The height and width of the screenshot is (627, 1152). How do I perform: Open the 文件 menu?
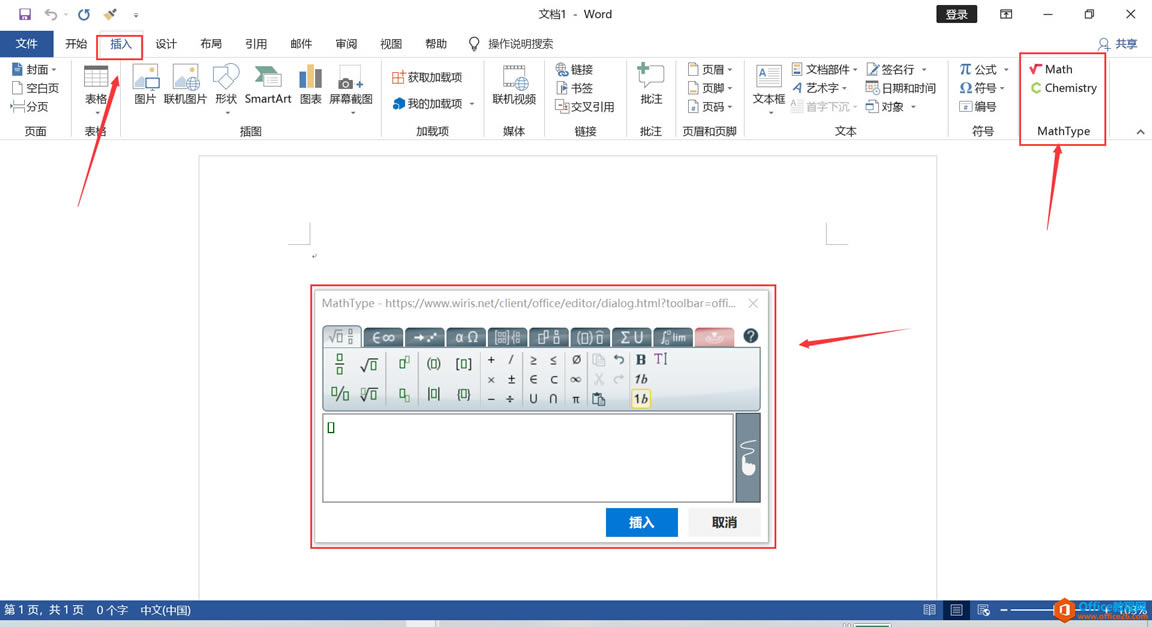point(26,44)
